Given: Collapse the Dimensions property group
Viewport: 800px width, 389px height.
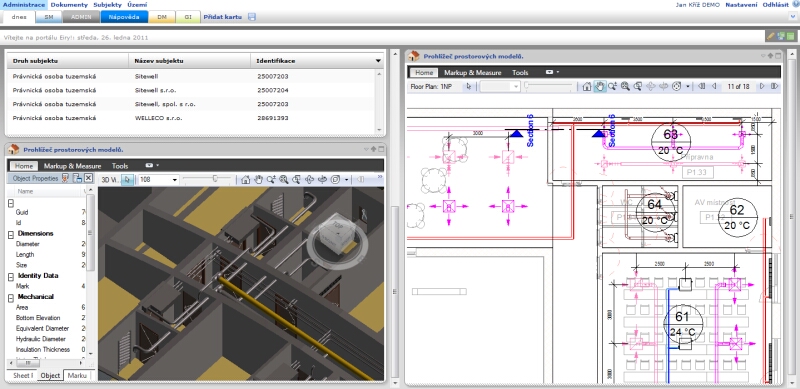Looking at the screenshot, I should point(10,234).
